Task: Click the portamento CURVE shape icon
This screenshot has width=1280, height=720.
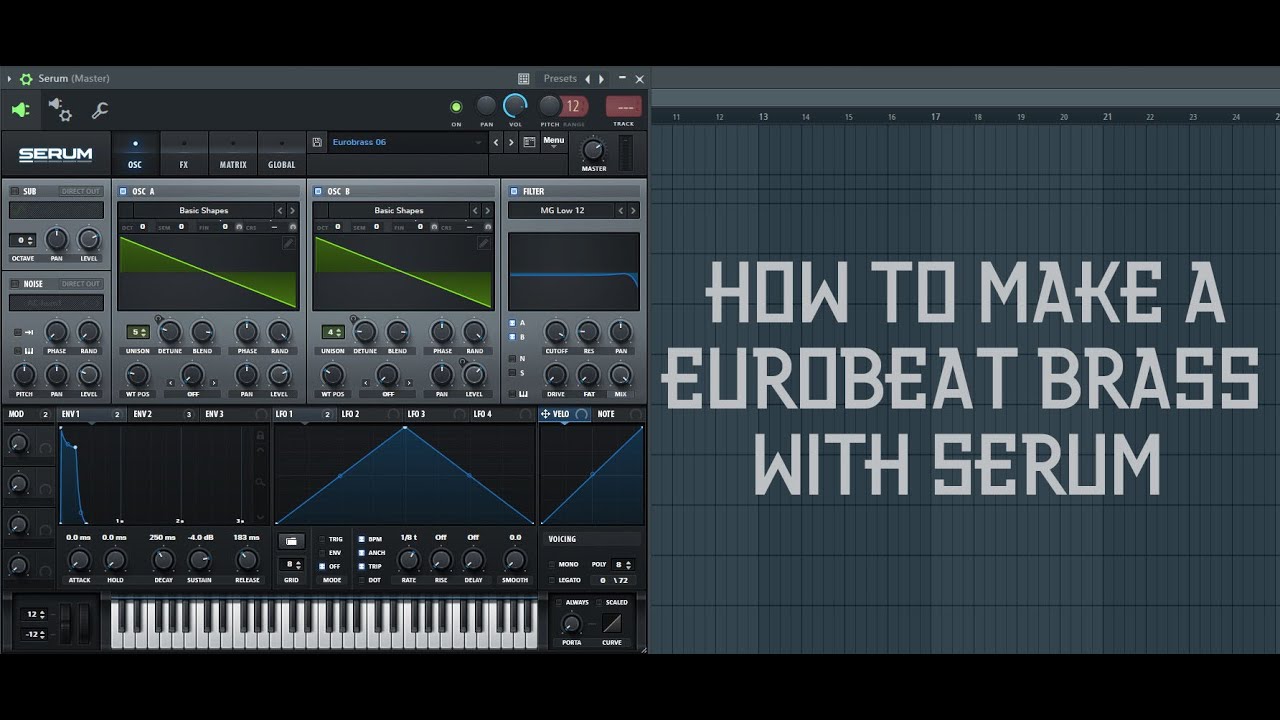Action: (x=611, y=624)
